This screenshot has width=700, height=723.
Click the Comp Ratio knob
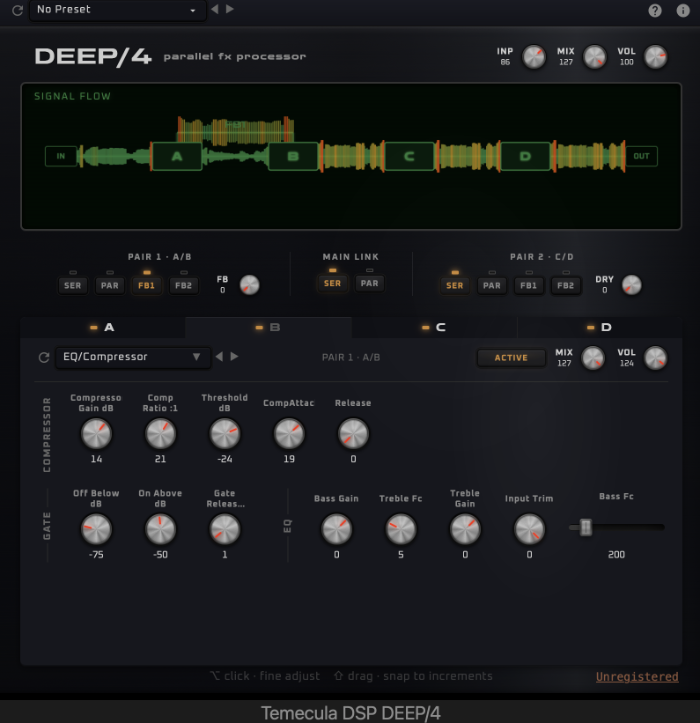click(160, 433)
